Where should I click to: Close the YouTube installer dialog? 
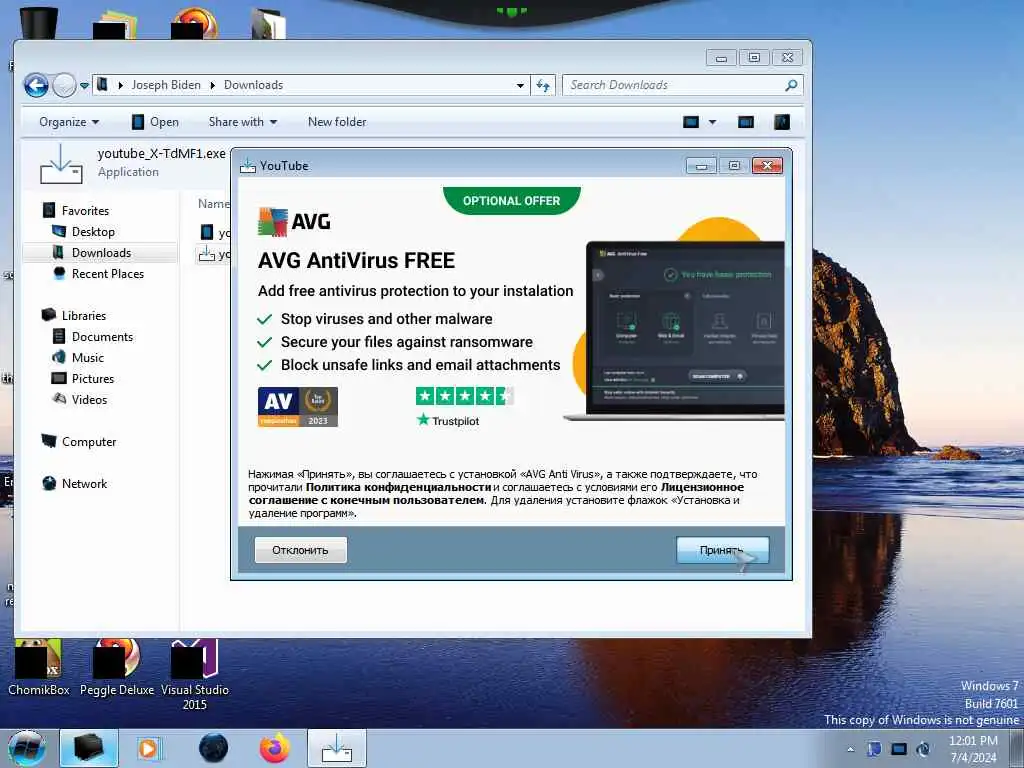(x=767, y=166)
